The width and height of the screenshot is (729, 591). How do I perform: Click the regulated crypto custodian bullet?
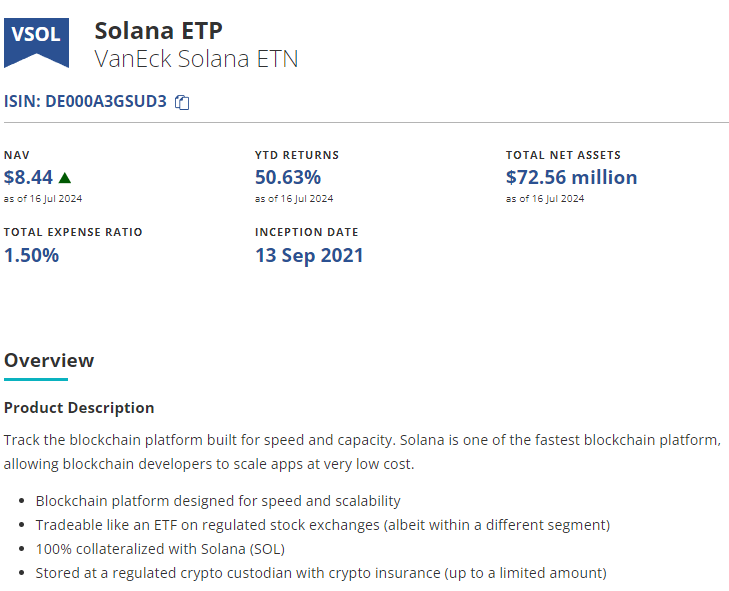[320, 573]
